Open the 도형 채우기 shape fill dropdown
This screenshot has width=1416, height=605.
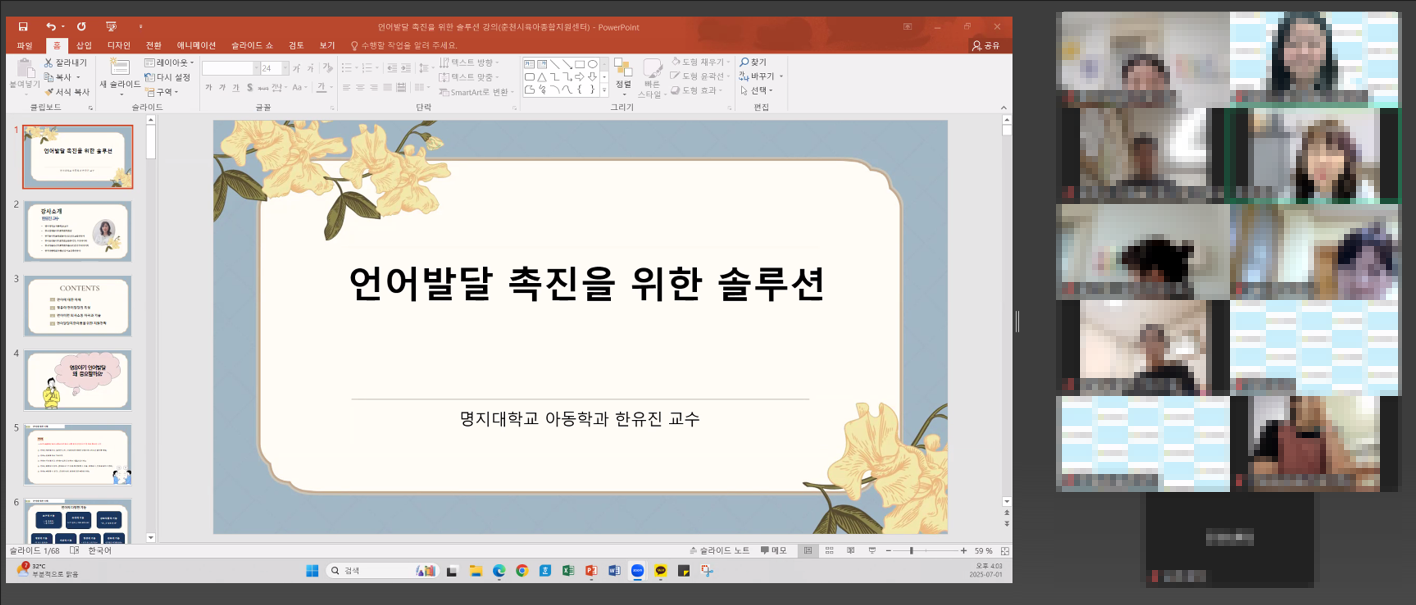[x=701, y=62]
